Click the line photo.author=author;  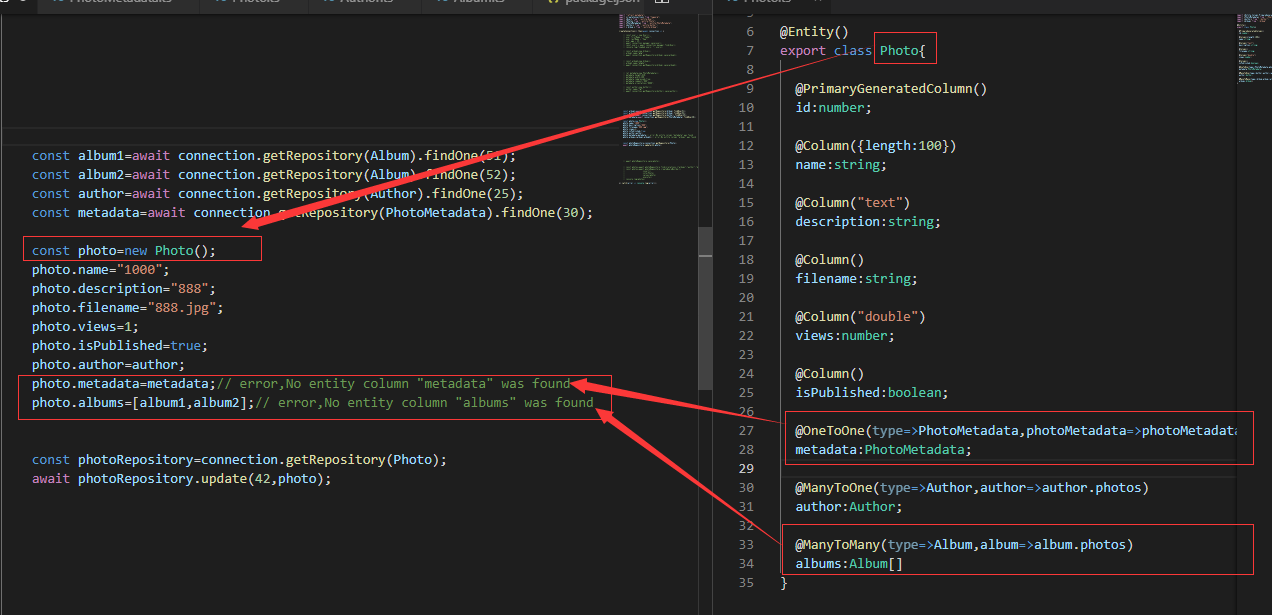(109, 364)
